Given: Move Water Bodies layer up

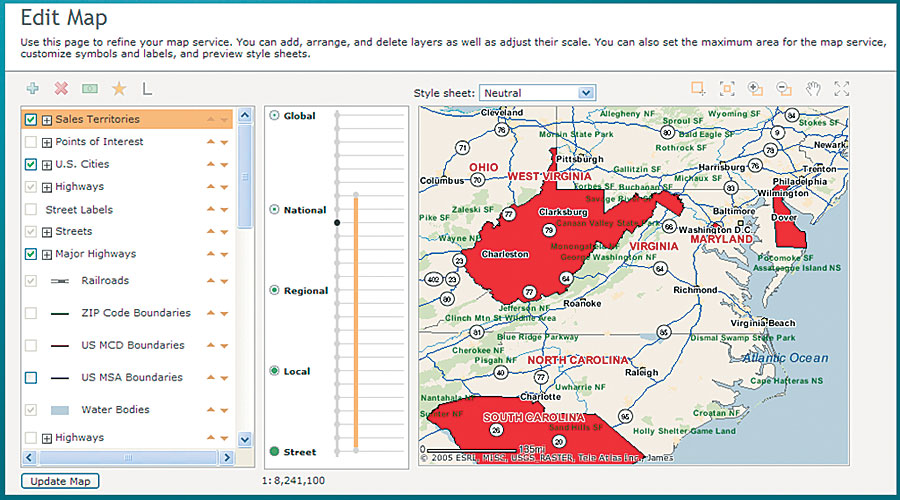Looking at the screenshot, I should pyautogui.click(x=211, y=409).
